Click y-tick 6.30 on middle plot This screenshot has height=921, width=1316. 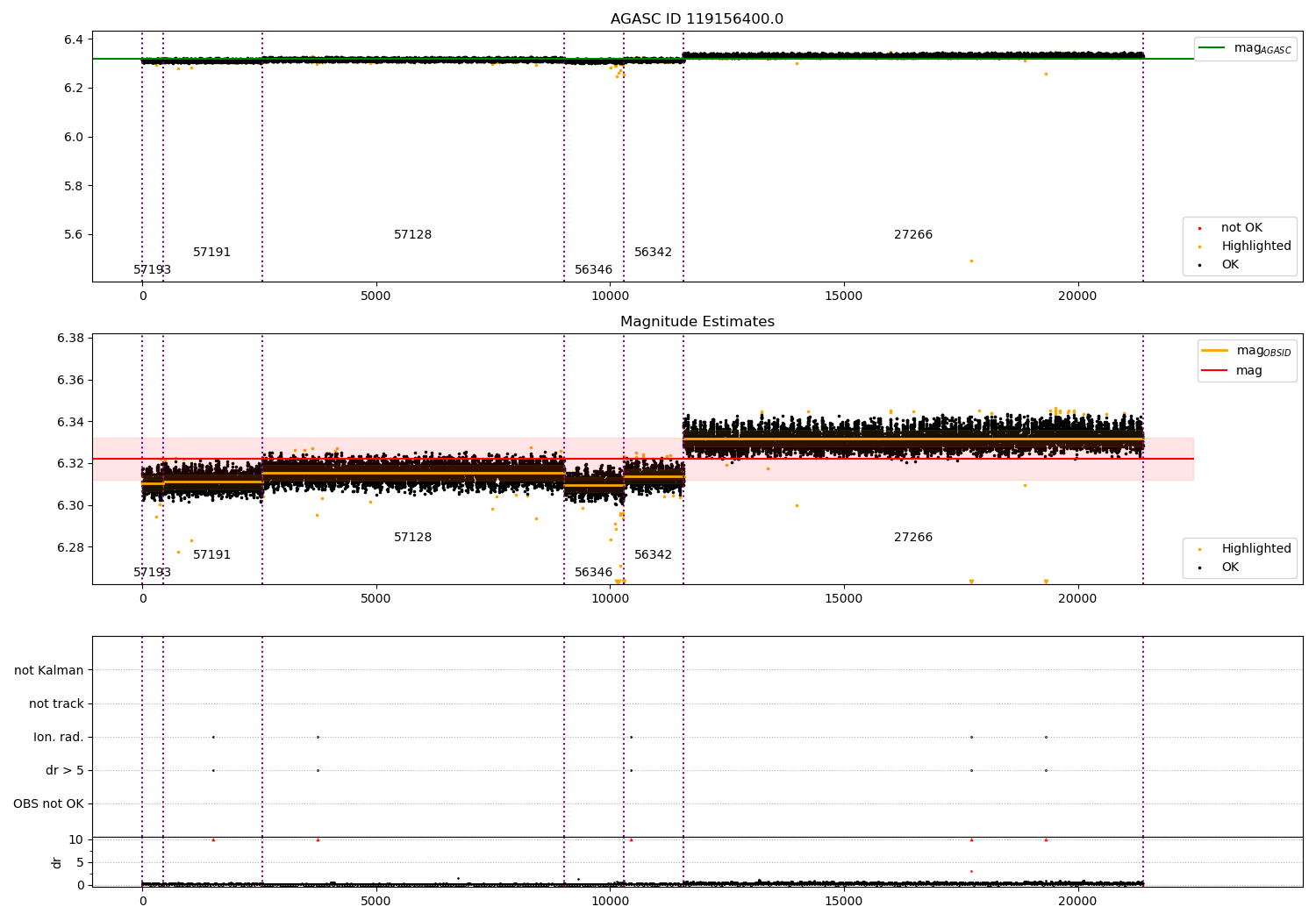(70, 505)
